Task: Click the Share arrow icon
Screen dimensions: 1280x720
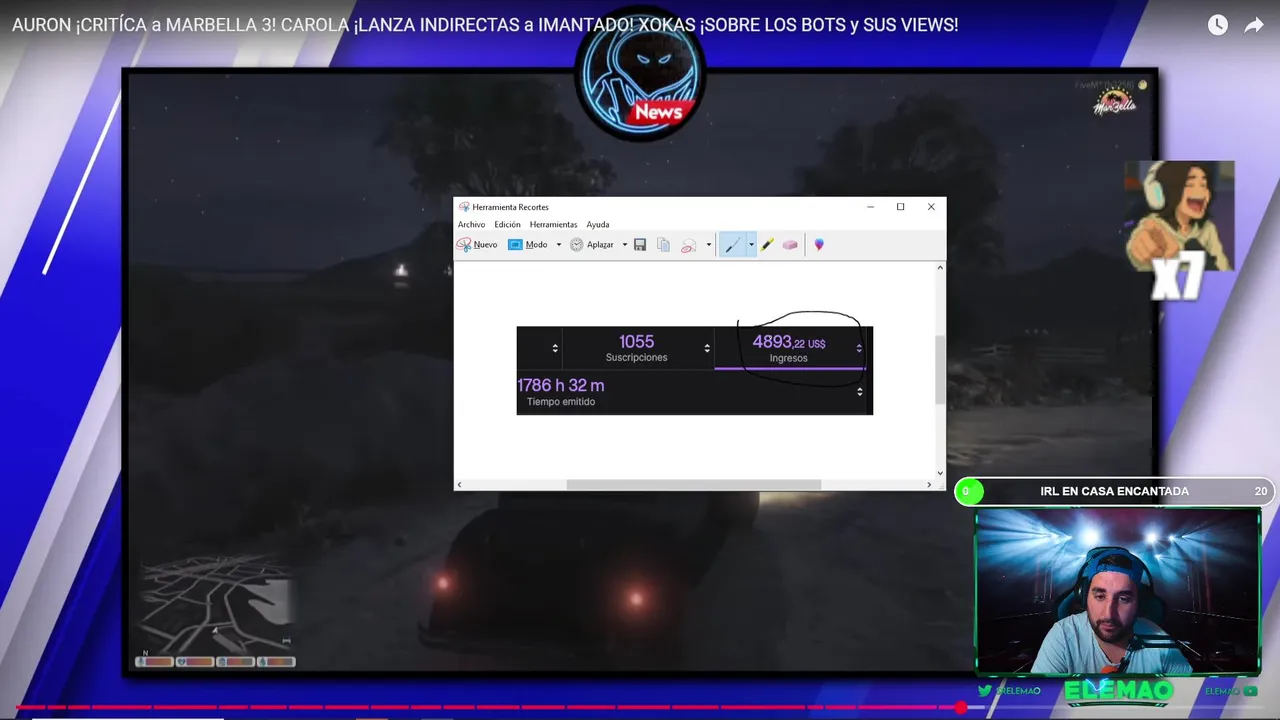Action: 1254,25
